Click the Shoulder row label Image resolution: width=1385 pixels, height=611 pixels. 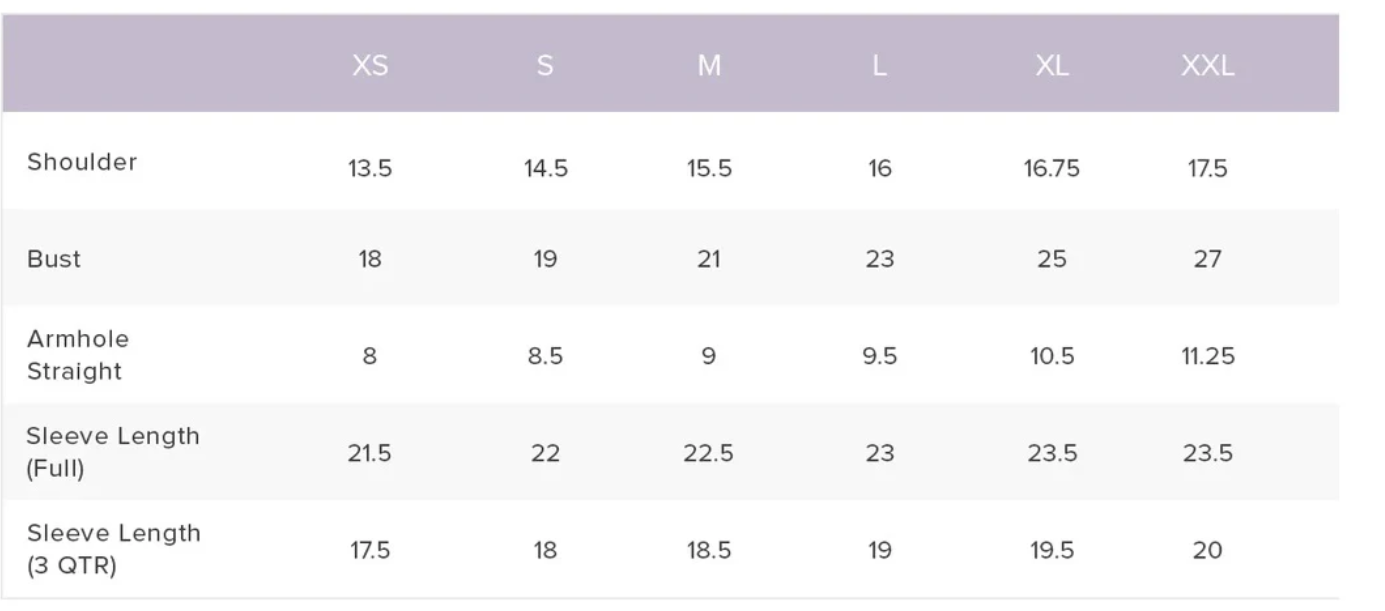tap(82, 162)
